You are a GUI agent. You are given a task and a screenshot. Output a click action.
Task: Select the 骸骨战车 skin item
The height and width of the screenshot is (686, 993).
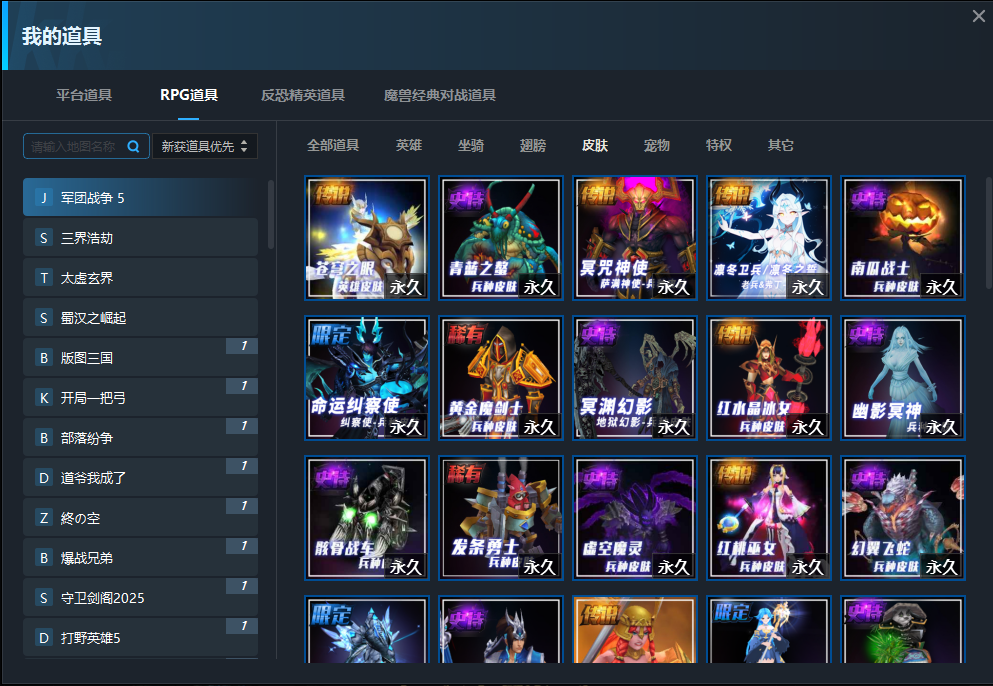[367, 518]
